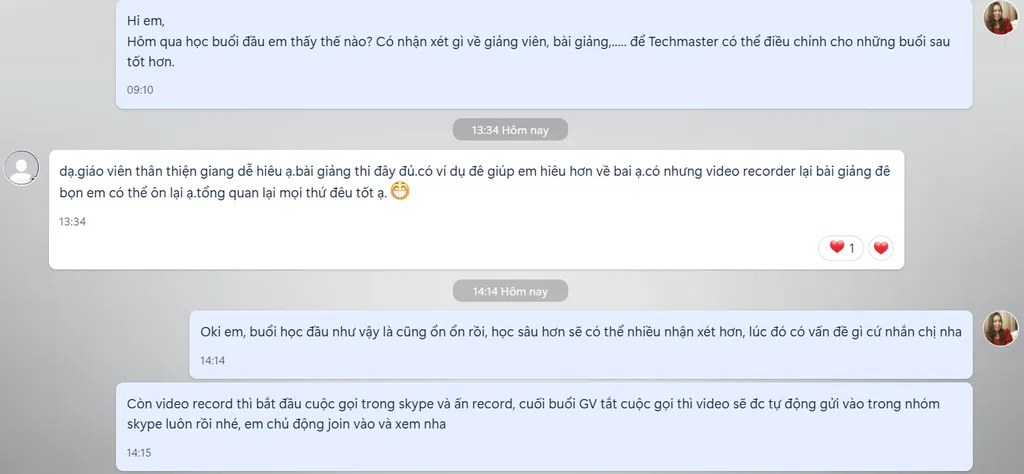Select the message starting 'Oki em, buổi học đầu'

click(581, 345)
